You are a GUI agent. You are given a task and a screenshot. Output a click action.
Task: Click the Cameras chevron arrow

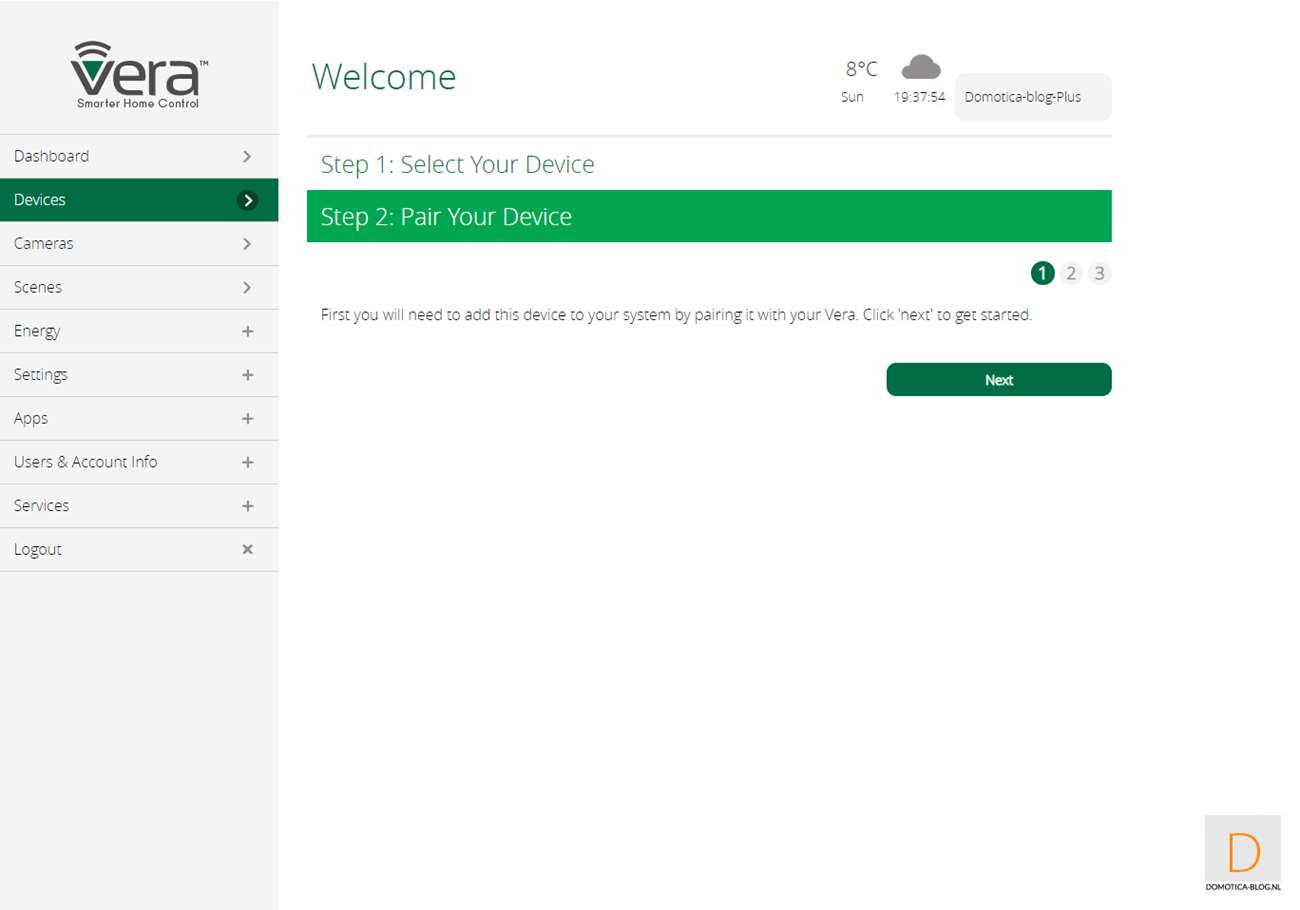248,244
